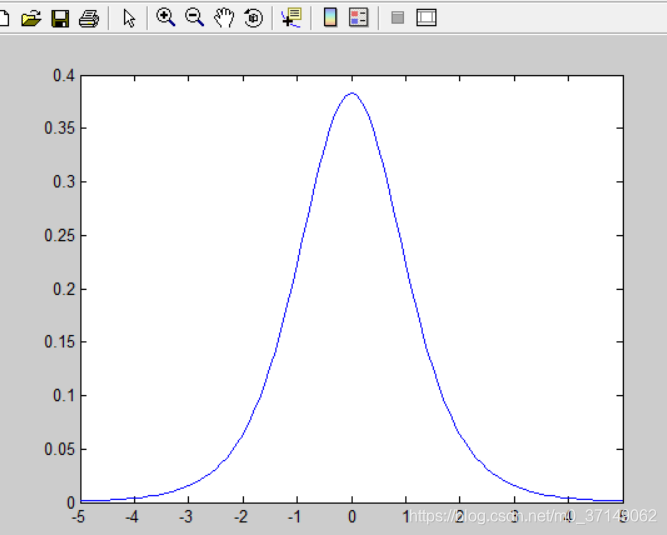Click y-axis label 0.1

coord(64,396)
